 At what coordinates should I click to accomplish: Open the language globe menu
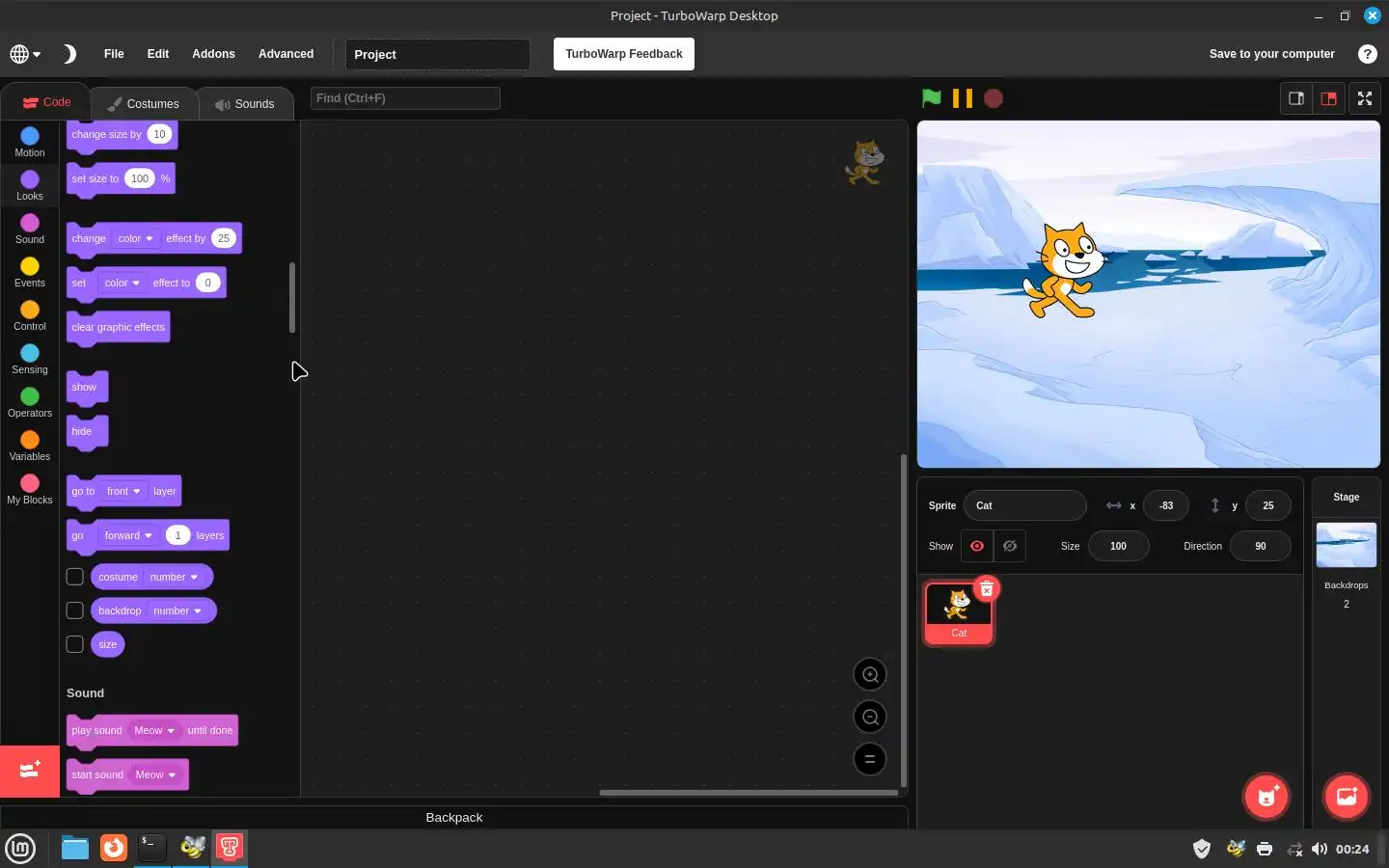tap(25, 54)
